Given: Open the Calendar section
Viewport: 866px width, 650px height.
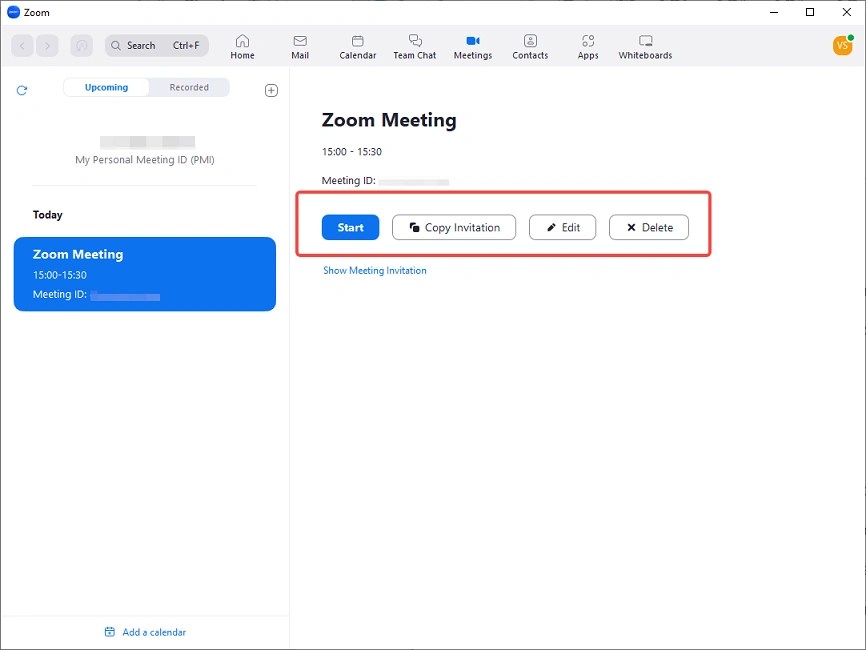Looking at the screenshot, I should 357,46.
